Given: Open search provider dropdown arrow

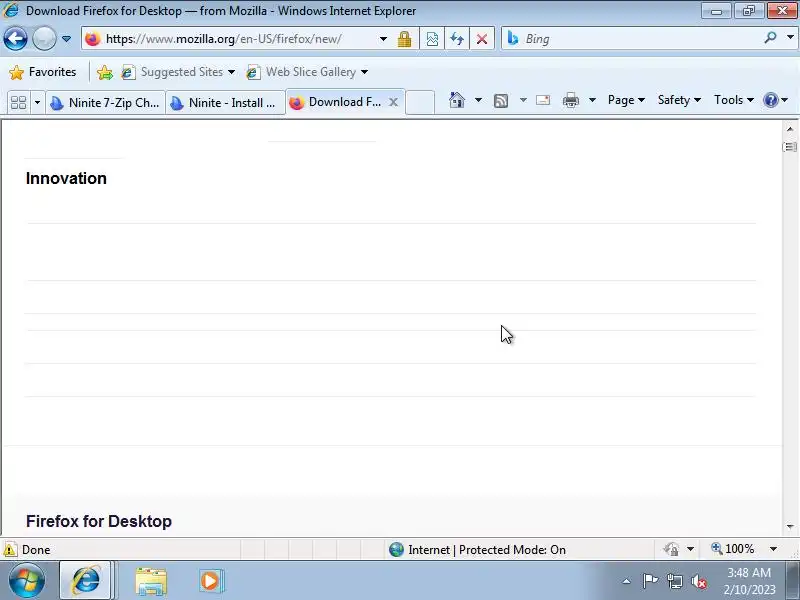Looking at the screenshot, I should click(790, 37).
